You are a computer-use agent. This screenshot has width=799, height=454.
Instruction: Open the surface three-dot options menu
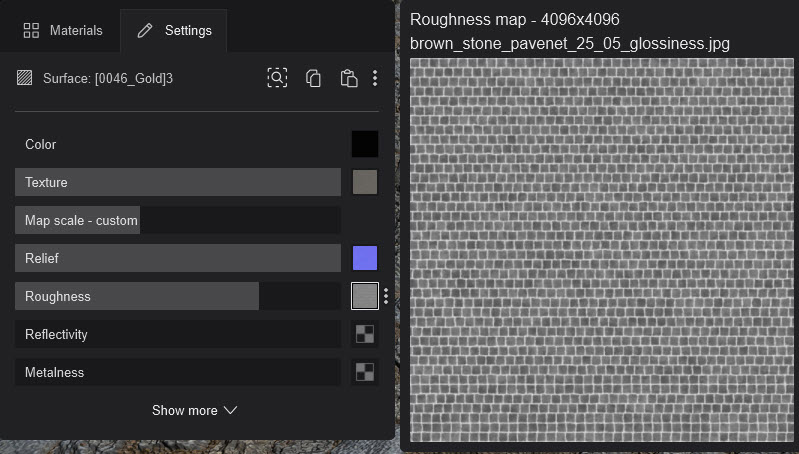pos(375,78)
